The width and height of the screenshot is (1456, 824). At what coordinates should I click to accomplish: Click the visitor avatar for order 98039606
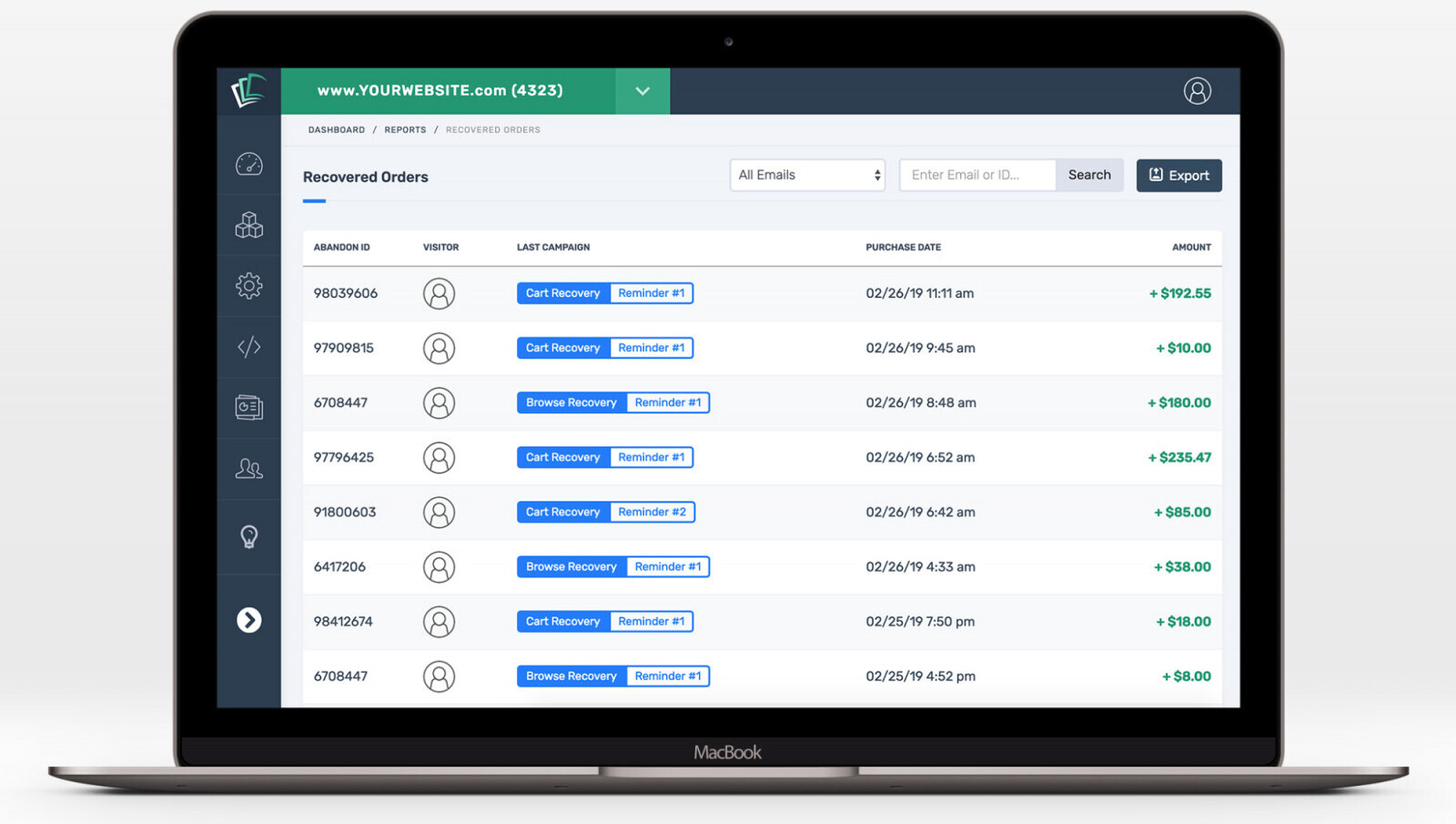pos(439,294)
